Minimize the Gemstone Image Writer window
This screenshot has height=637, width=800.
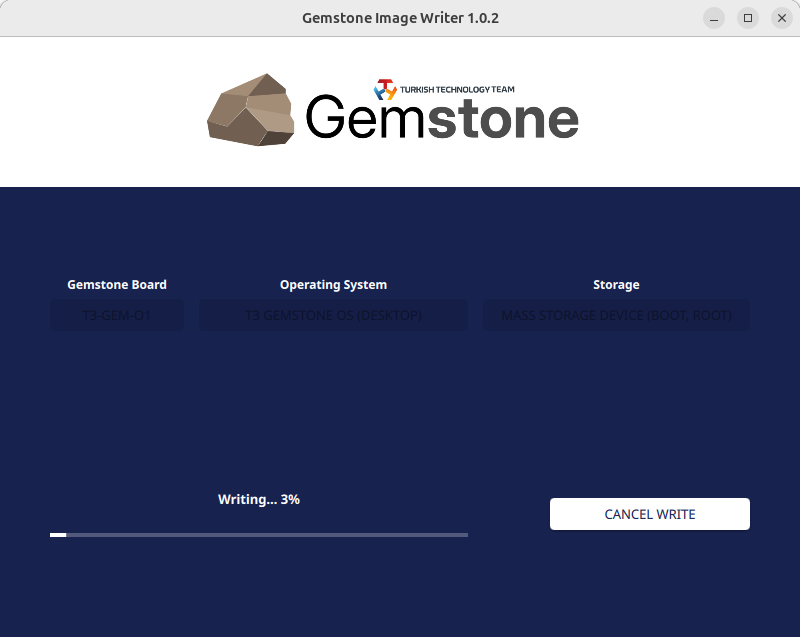tap(714, 18)
